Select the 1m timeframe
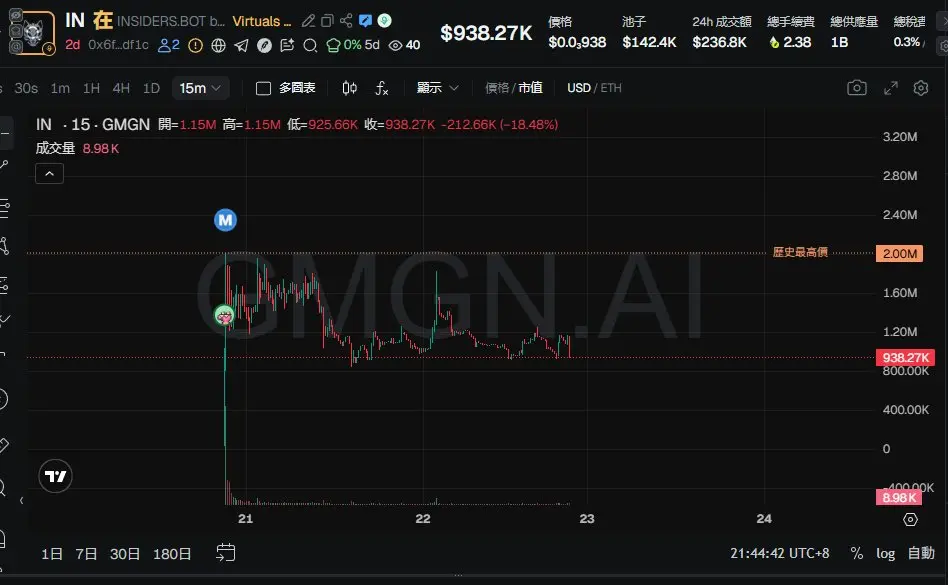The width and height of the screenshot is (948, 585). 60,88
